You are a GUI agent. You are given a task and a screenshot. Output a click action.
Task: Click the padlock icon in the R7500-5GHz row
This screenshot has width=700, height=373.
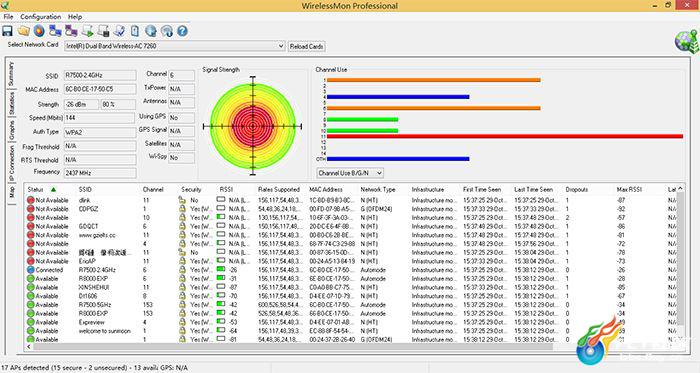pos(182,305)
